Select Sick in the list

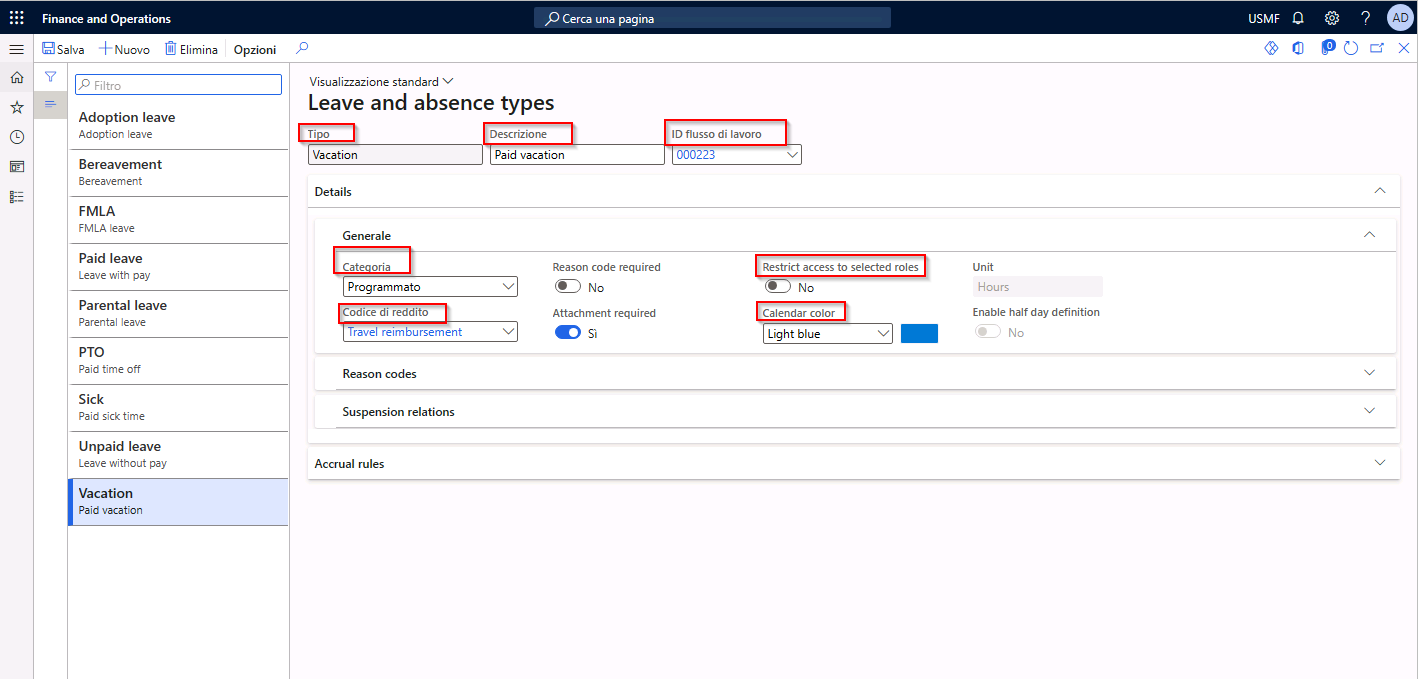178,408
